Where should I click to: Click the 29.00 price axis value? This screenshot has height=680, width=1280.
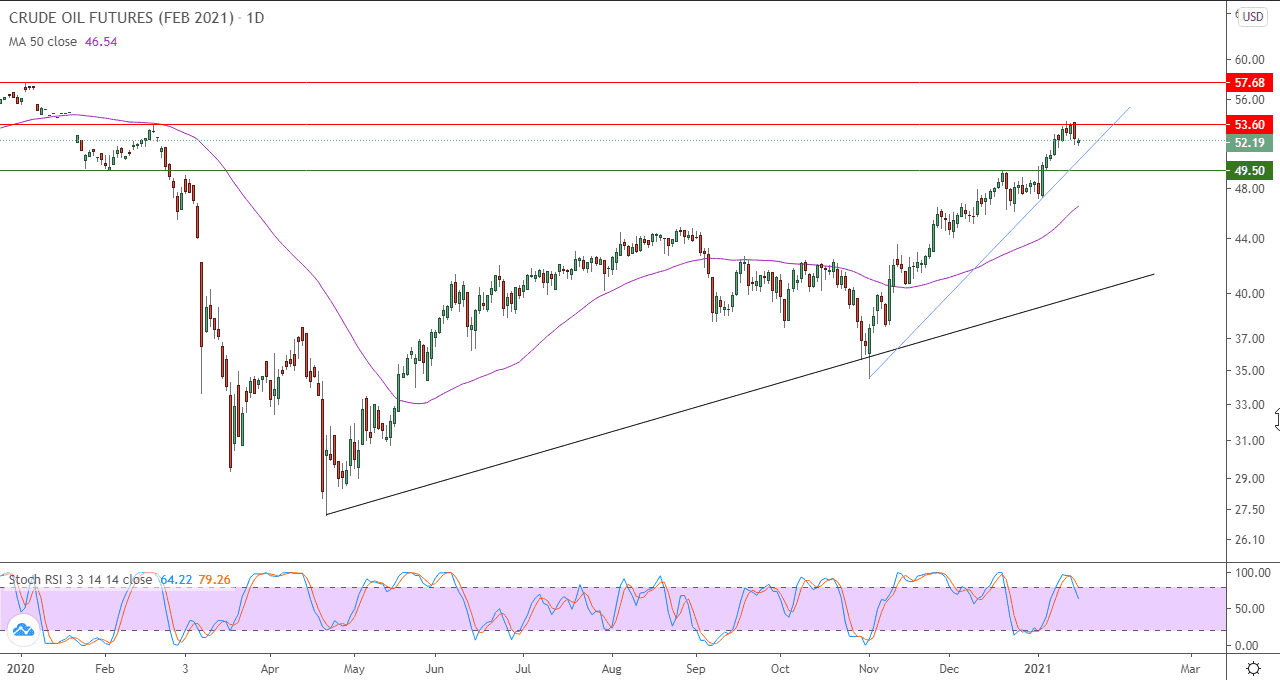(1250, 479)
